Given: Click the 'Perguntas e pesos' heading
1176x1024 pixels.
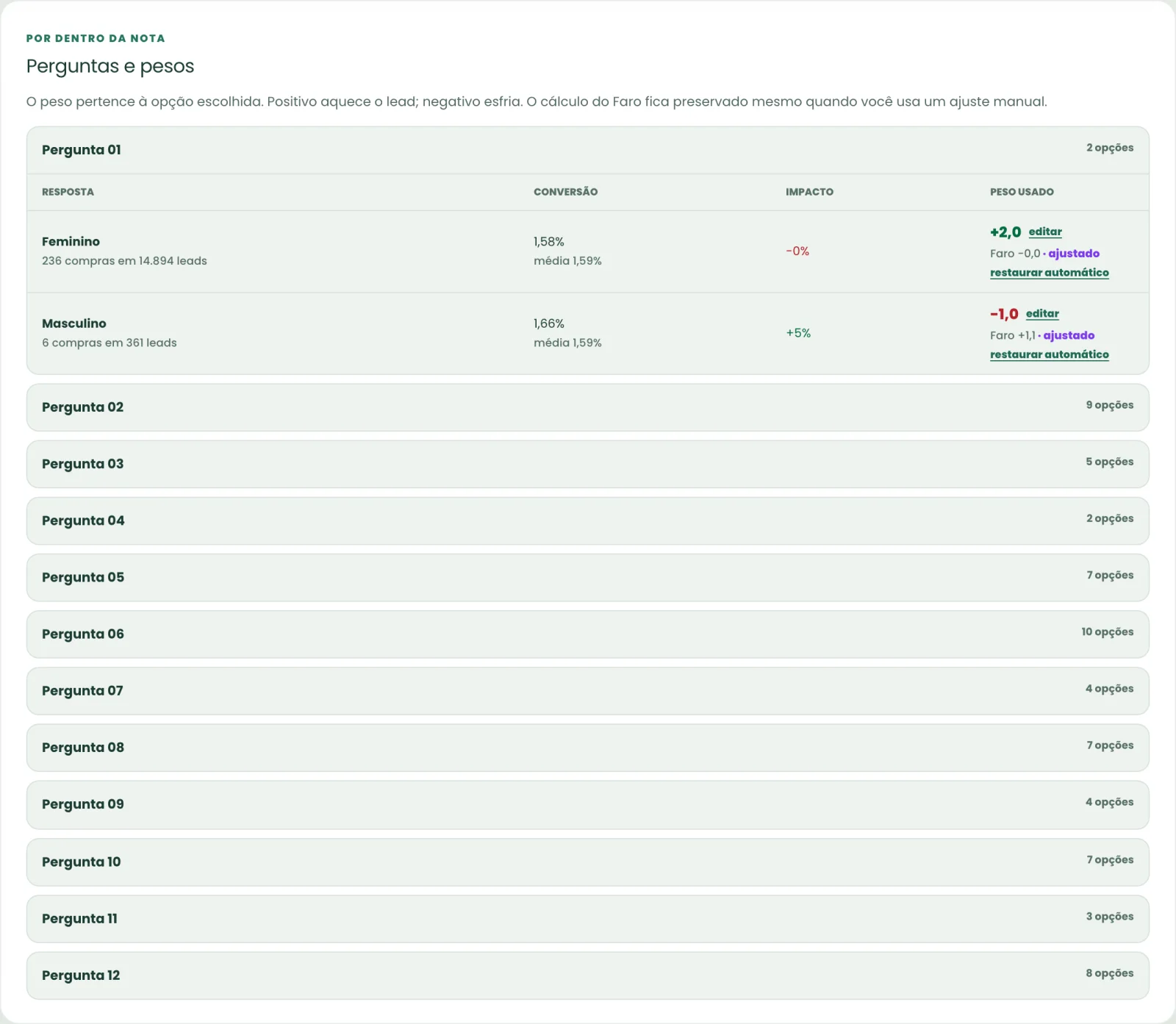Looking at the screenshot, I should pos(110,66).
